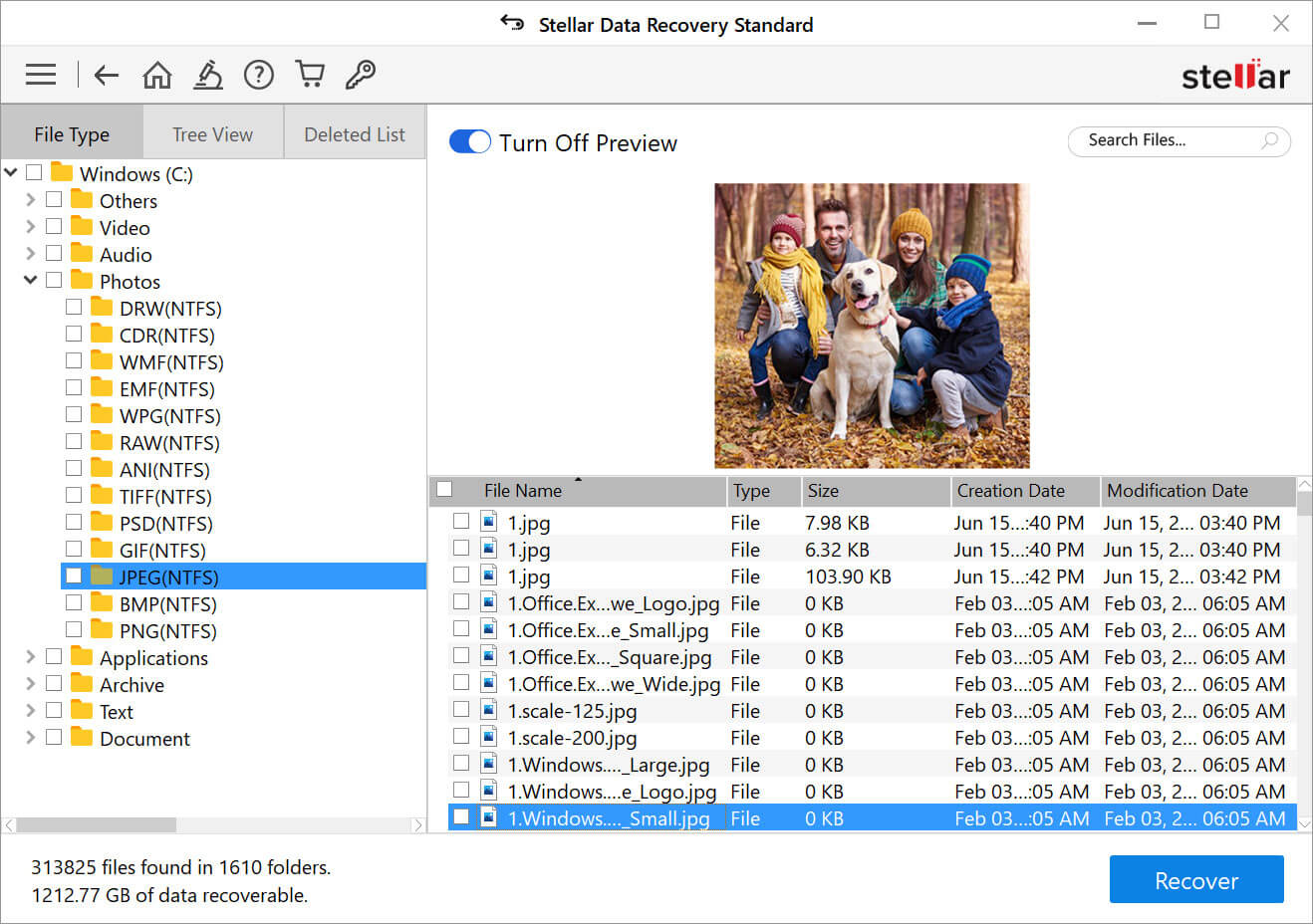Screen dimensions: 1313x924
Task: Click the Recover button
Action: pyautogui.click(x=1195, y=879)
